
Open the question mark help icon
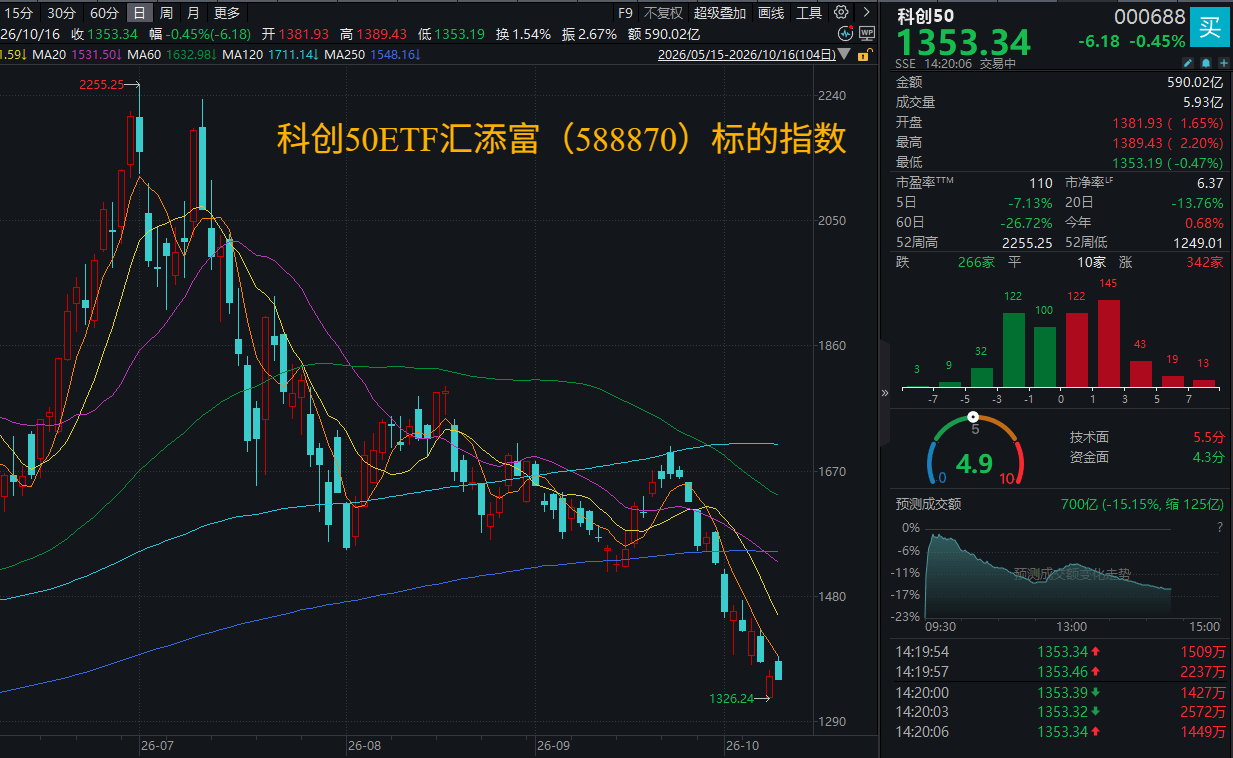1220,527
